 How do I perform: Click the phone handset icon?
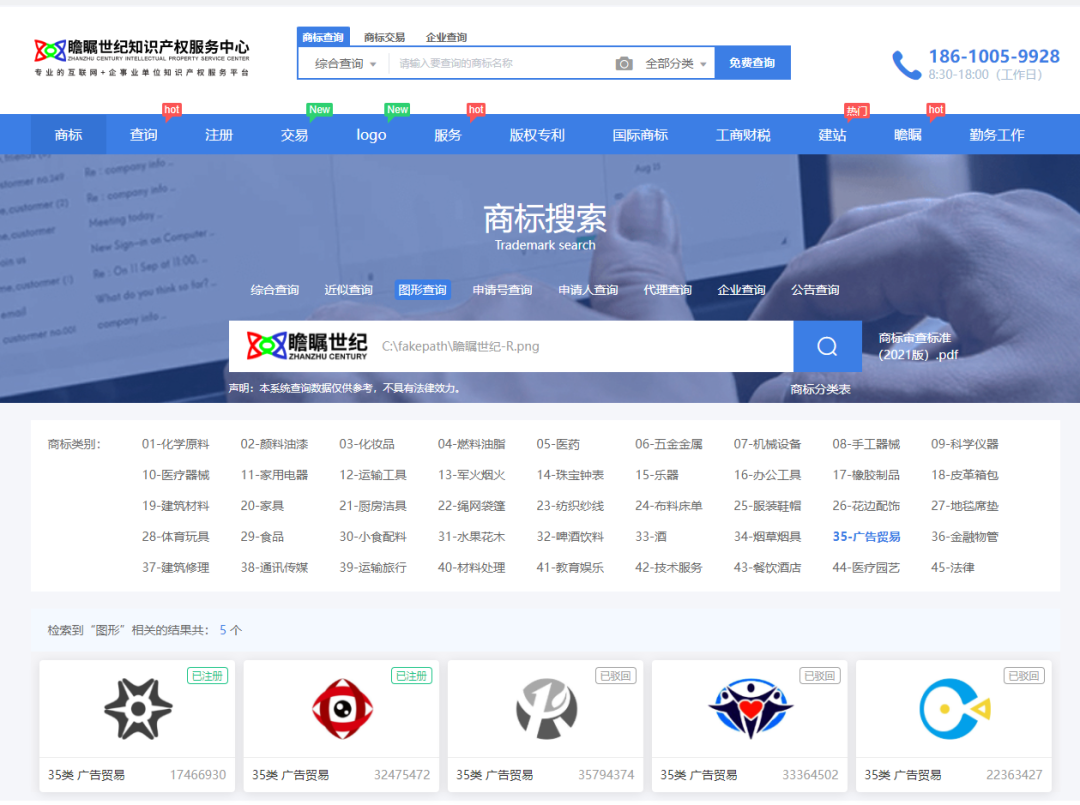pos(906,65)
